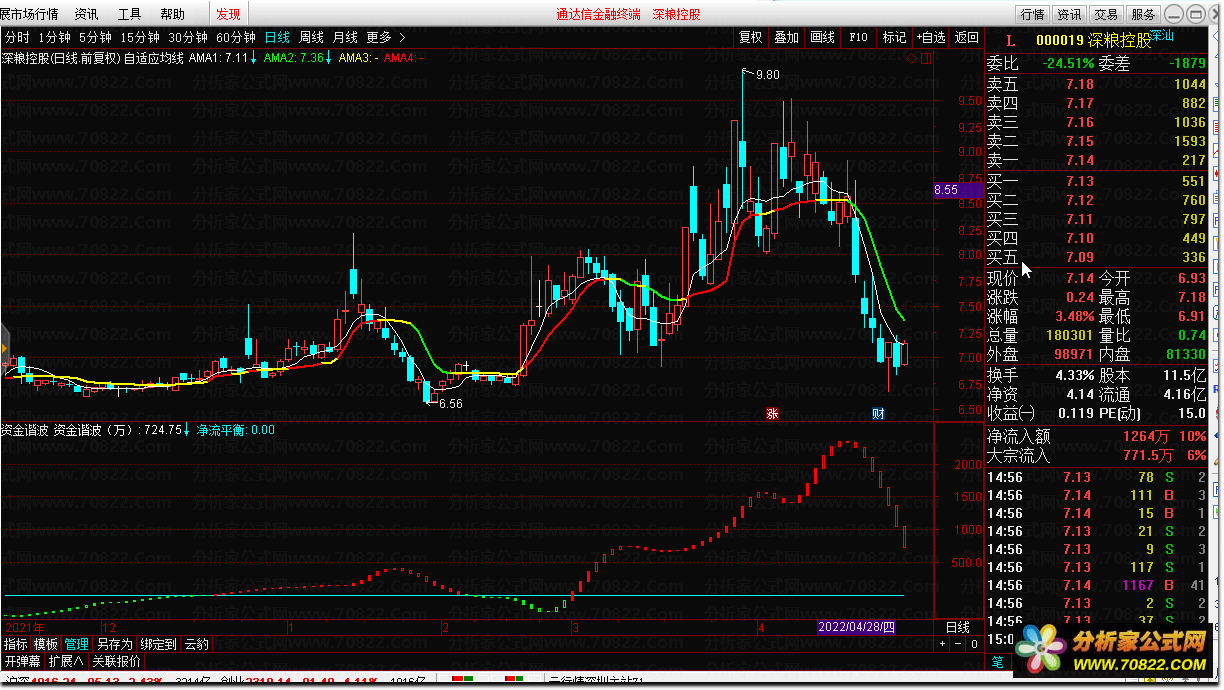
Task: Click the 日线 label beside the time axis
Action: coord(958,627)
